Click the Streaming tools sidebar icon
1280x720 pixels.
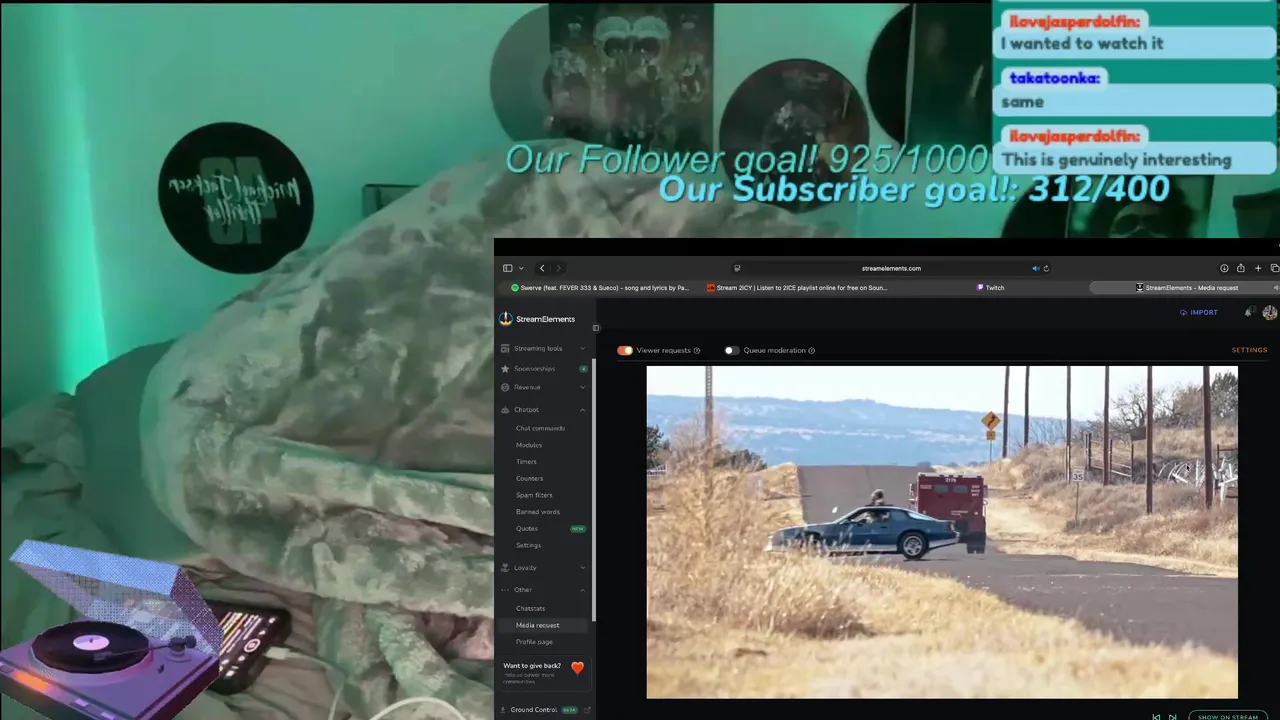(x=505, y=348)
